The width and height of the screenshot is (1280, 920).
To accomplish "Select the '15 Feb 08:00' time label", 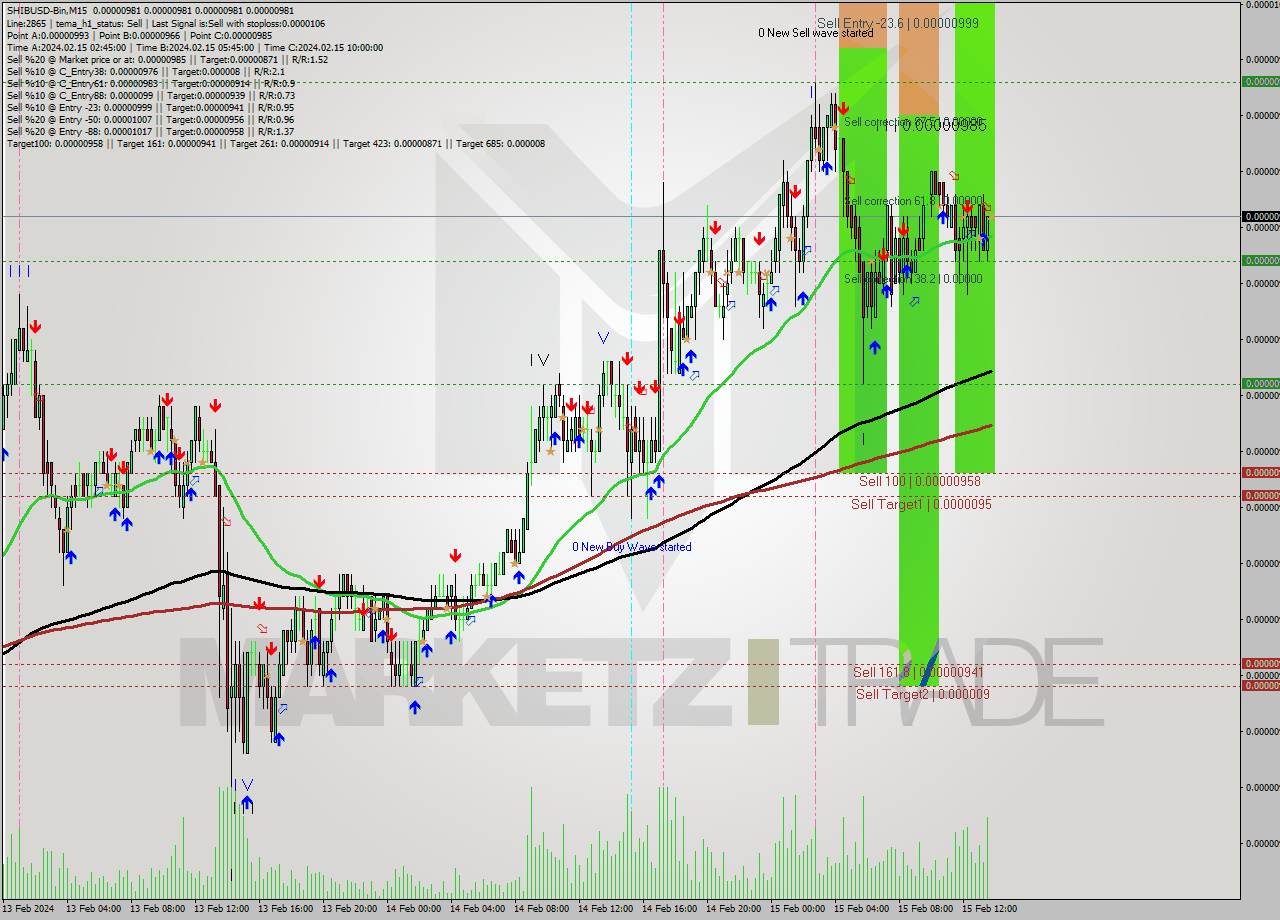I will tap(925, 909).
